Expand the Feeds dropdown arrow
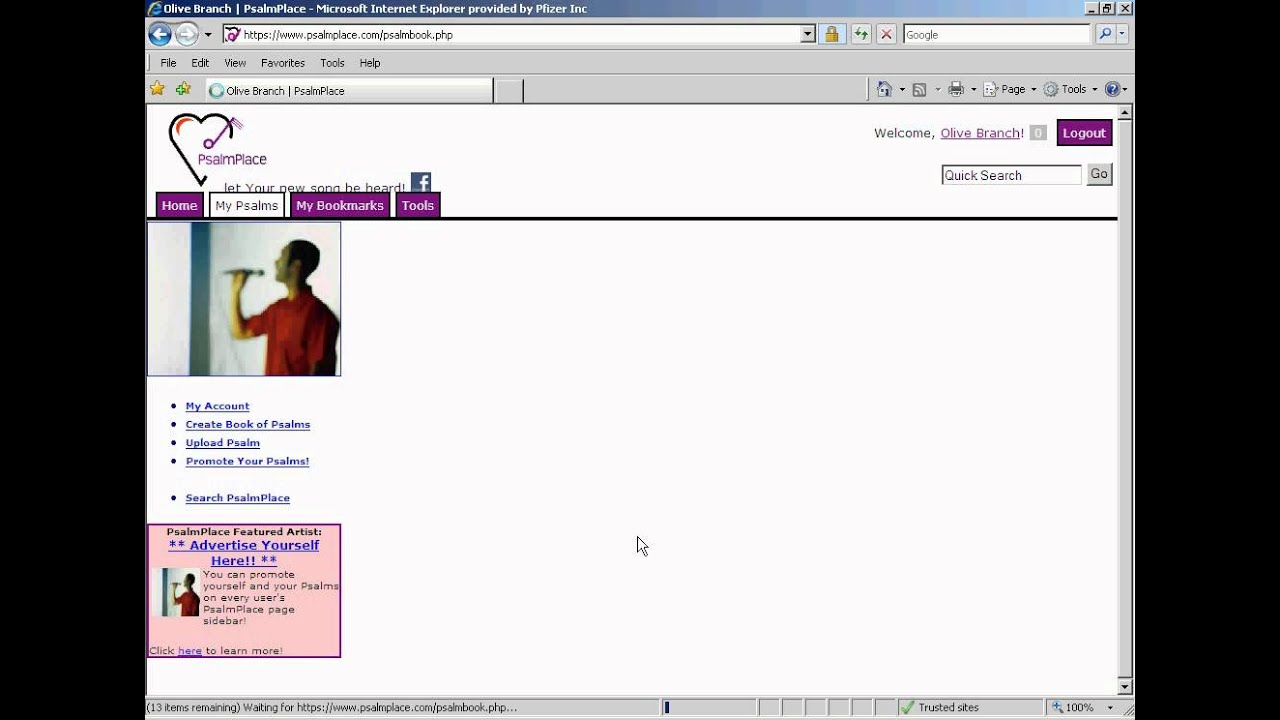Viewport: 1280px width, 720px height. click(x=937, y=89)
